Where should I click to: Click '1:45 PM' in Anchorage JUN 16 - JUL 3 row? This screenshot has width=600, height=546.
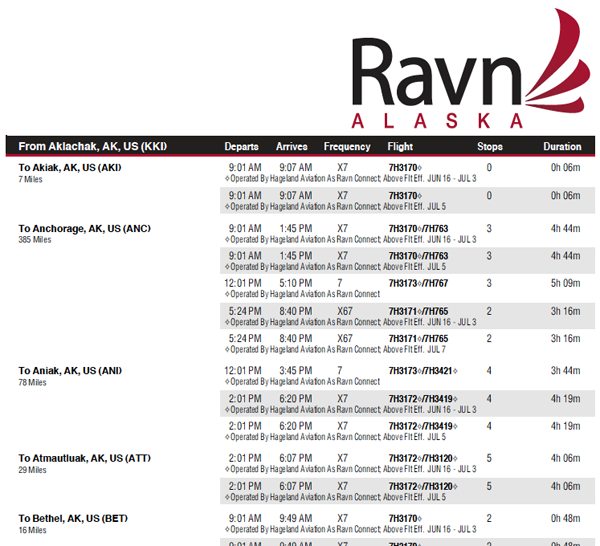295,228
